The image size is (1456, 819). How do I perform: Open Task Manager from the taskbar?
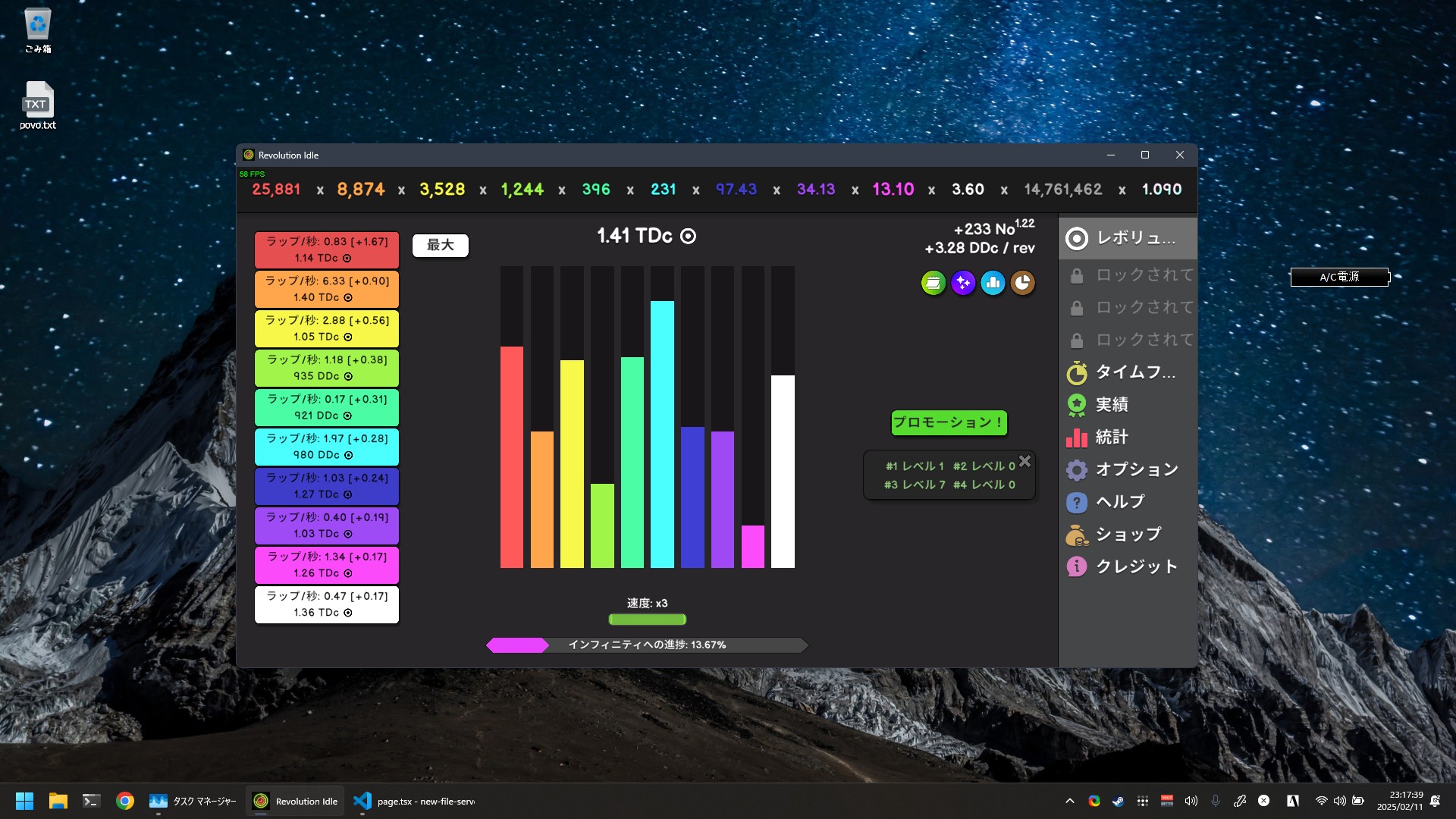click(193, 802)
